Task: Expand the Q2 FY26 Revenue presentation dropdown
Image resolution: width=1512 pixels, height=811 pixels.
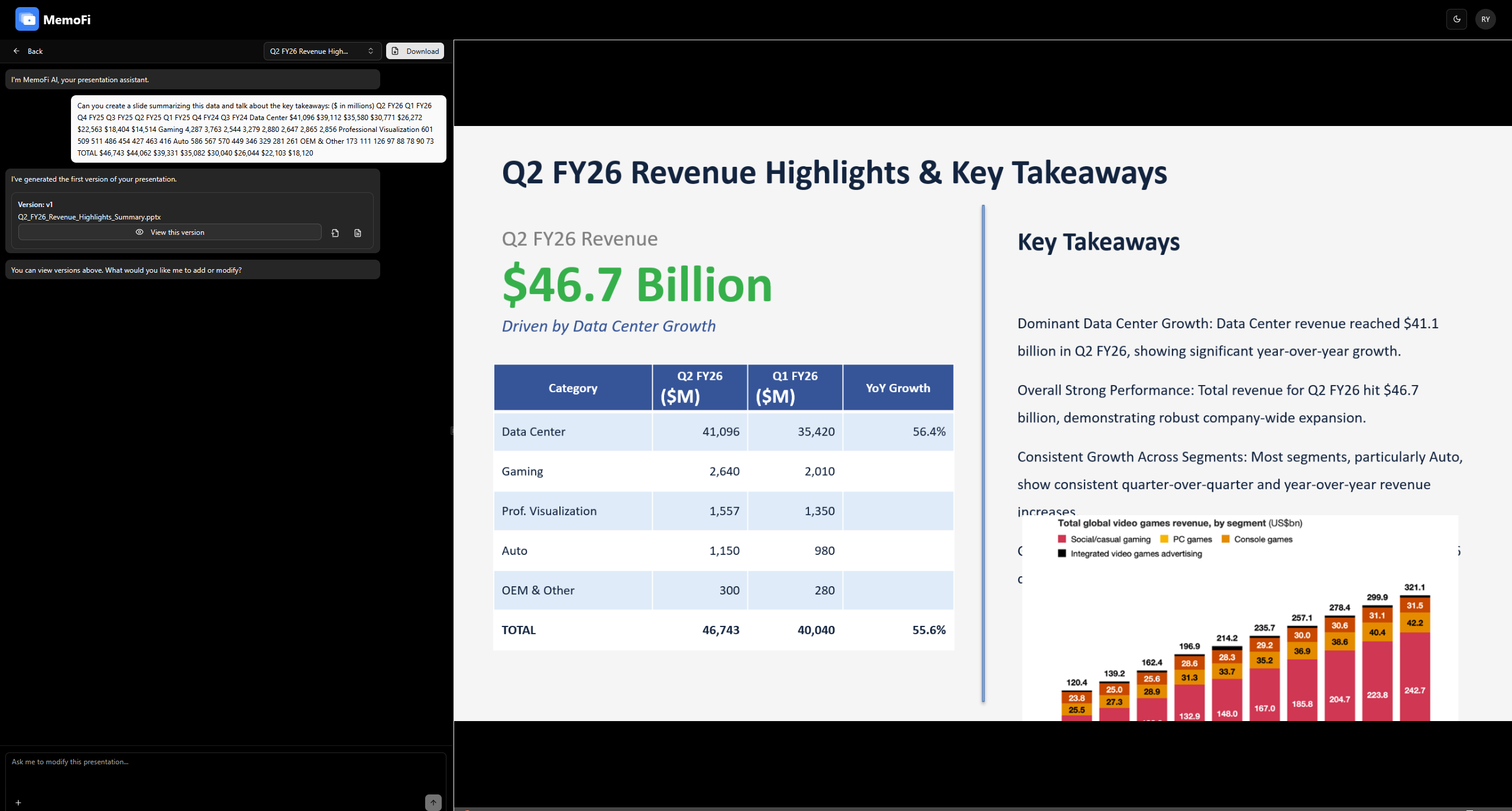Action: (321, 51)
